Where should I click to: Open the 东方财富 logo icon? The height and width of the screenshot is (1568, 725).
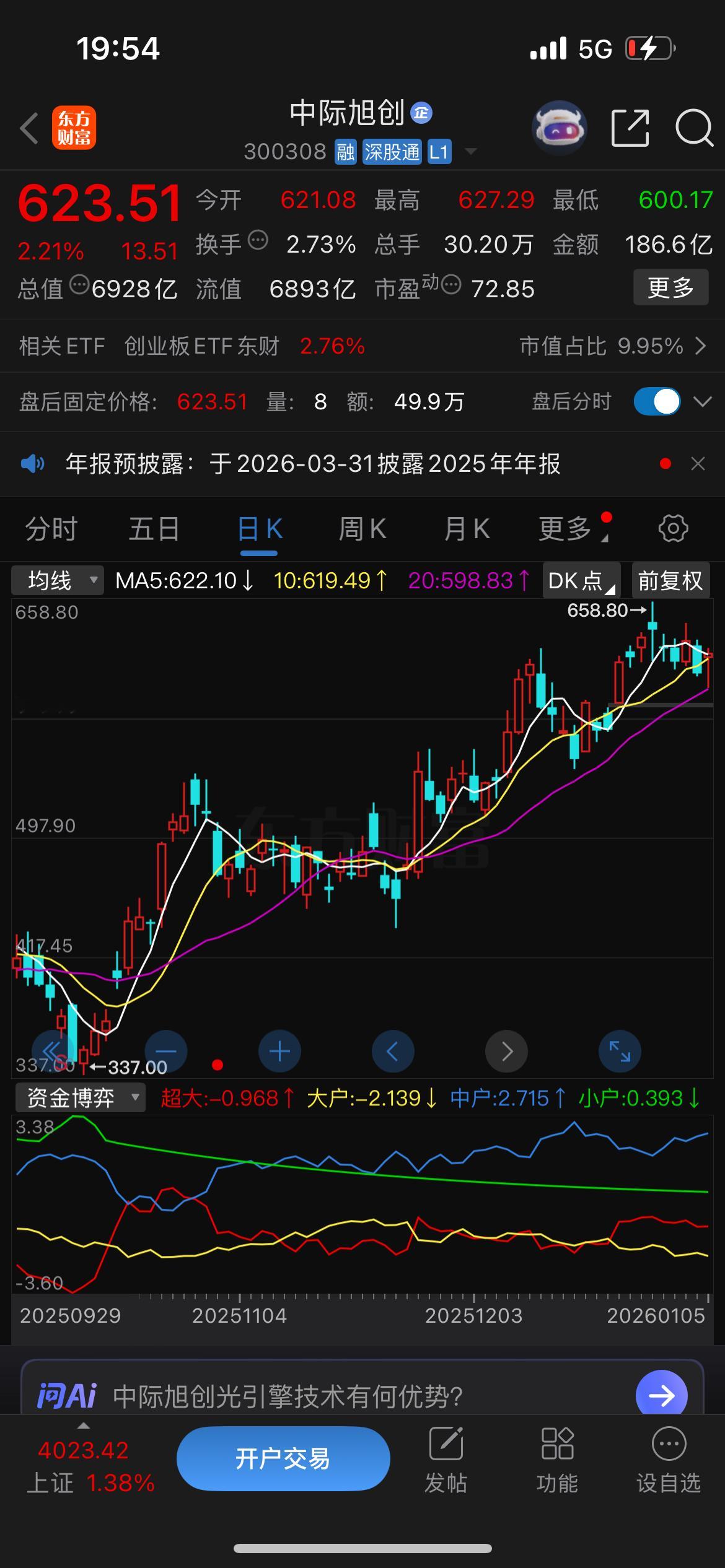[x=74, y=128]
